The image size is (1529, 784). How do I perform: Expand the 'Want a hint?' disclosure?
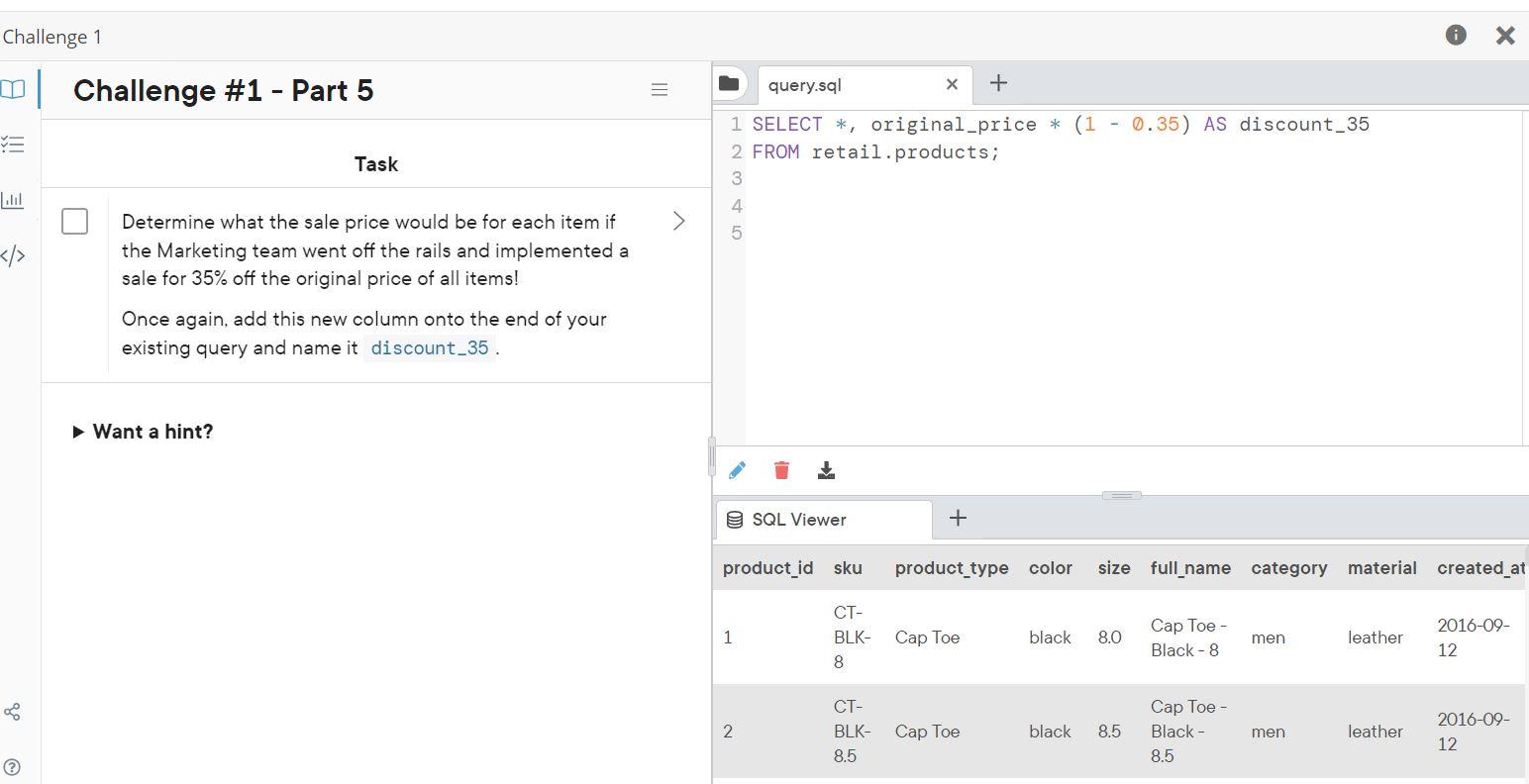[142, 432]
